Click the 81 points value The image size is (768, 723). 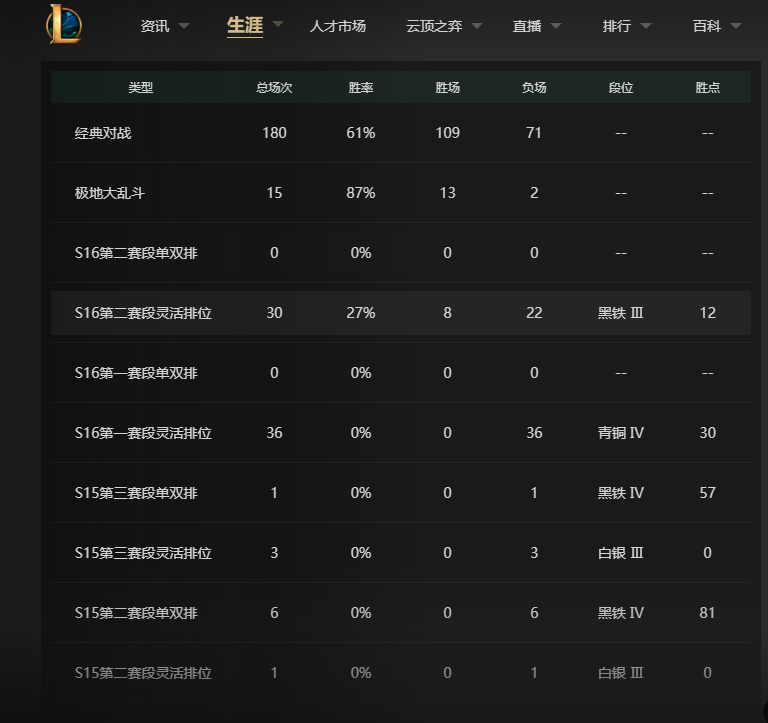click(x=707, y=613)
